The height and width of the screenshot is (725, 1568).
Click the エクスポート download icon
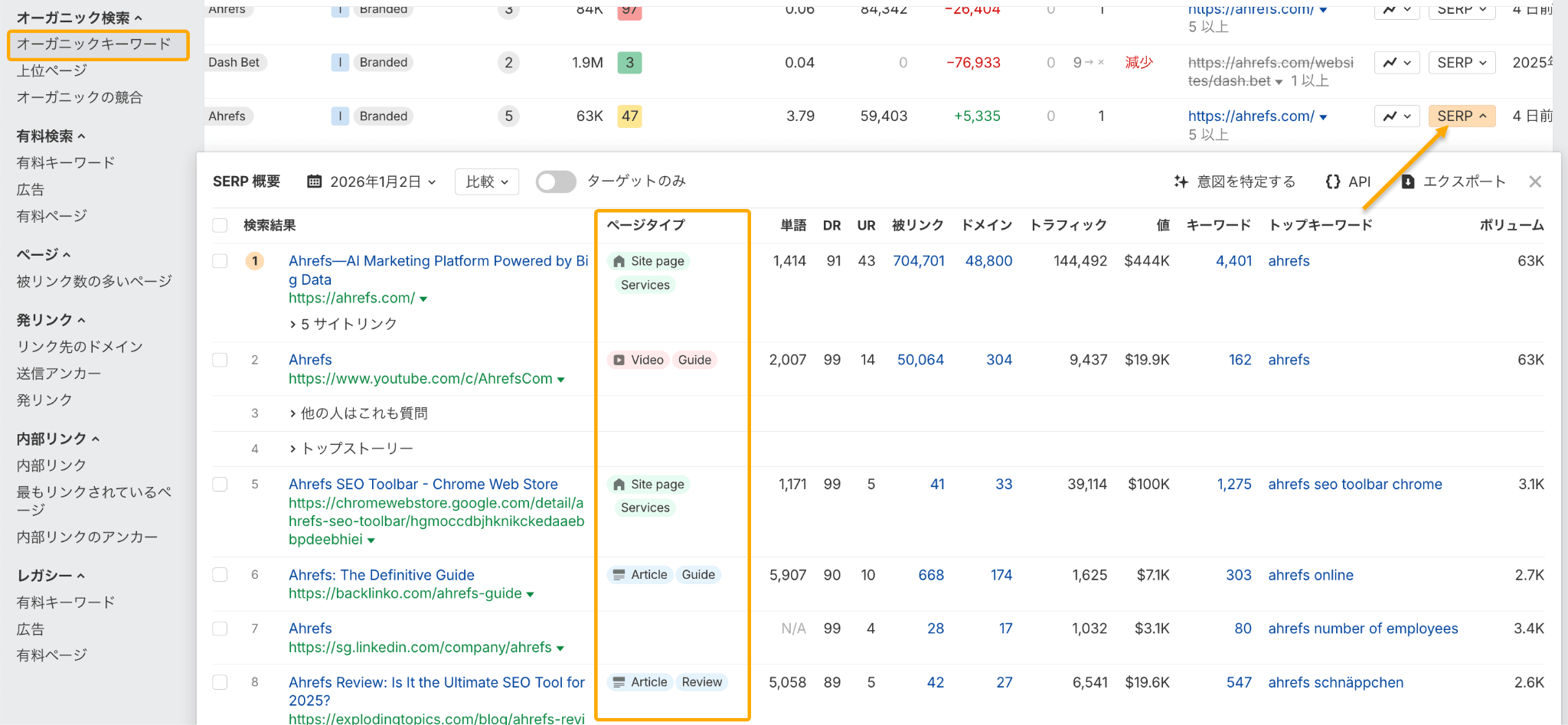click(1407, 181)
